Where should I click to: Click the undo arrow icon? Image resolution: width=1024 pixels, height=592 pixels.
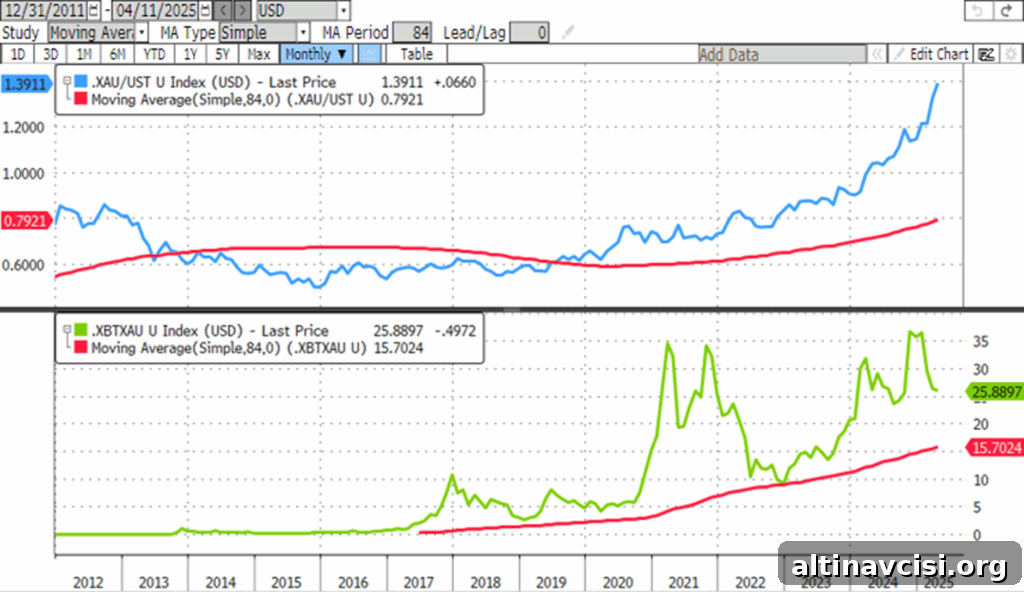tap(978, 10)
